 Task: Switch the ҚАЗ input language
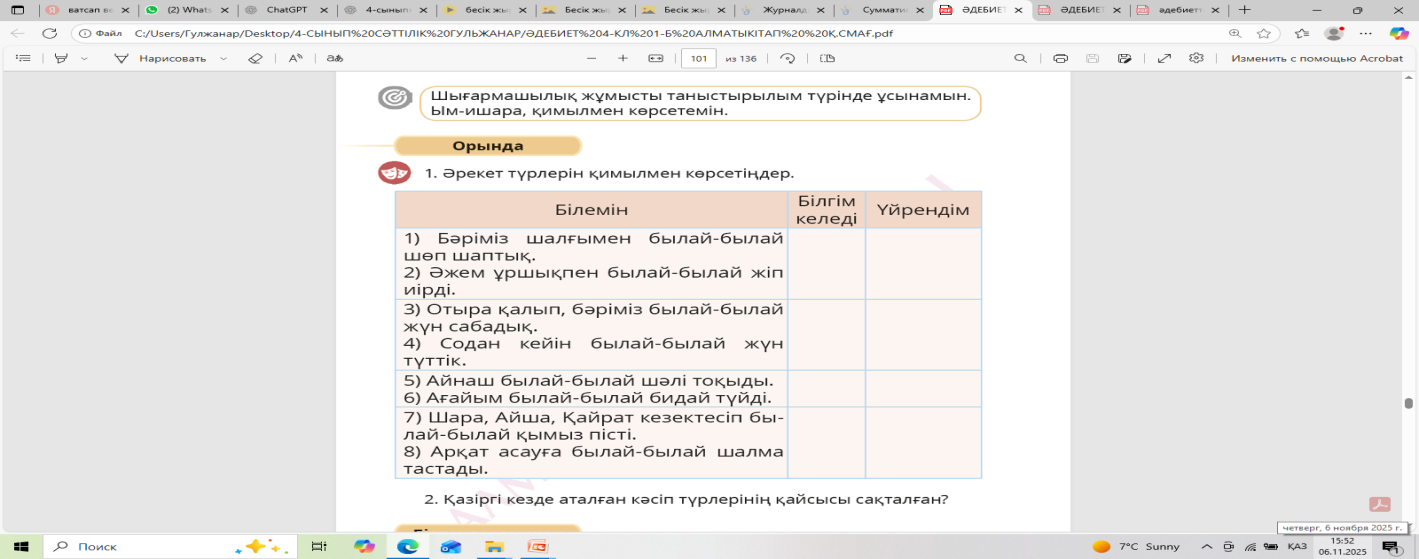(x=1297, y=546)
